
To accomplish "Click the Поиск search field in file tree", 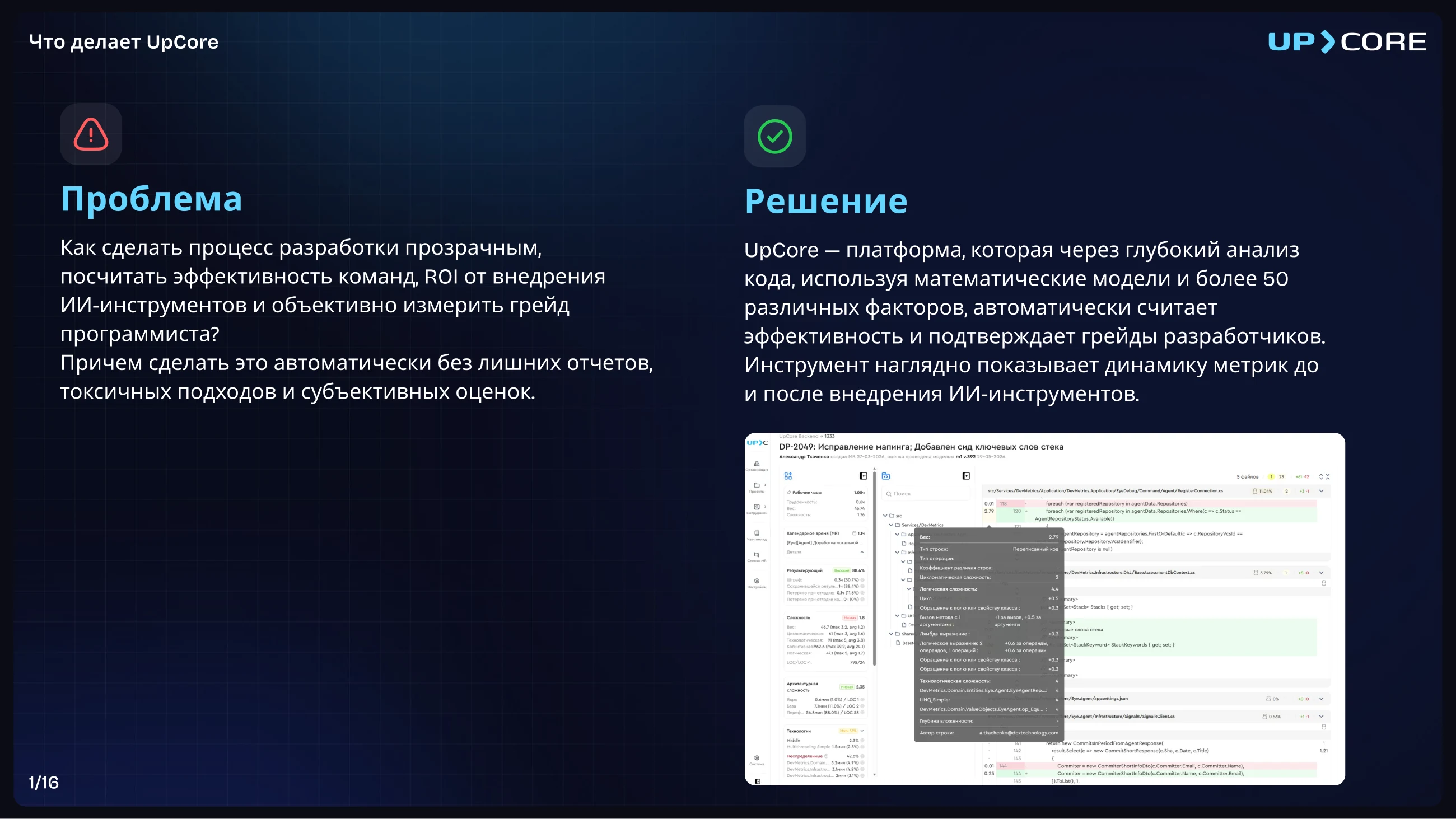I will [x=926, y=493].
